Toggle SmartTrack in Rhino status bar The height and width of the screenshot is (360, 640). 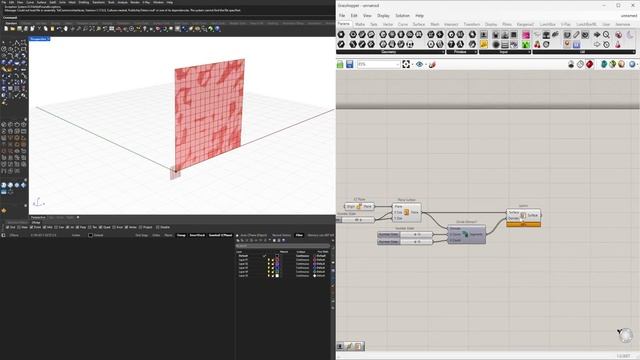point(197,235)
